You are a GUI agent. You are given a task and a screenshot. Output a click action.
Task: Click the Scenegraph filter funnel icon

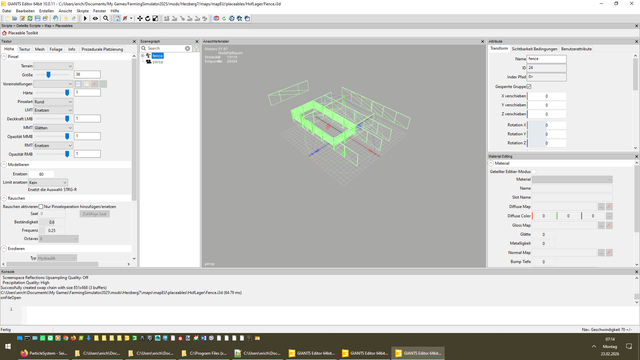tap(196, 48)
